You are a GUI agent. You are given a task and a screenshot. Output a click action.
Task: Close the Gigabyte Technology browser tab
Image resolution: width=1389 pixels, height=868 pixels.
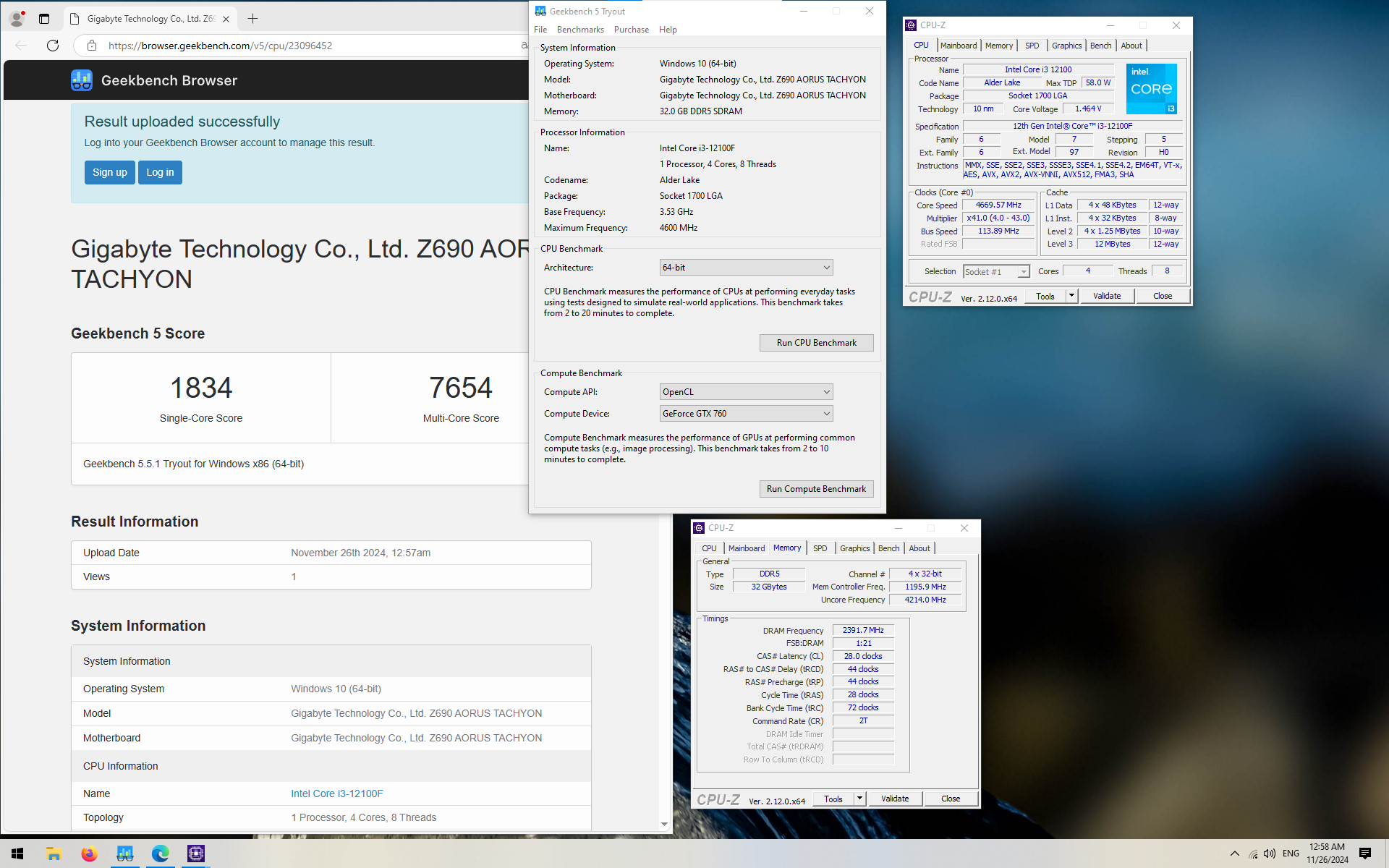coord(226,19)
